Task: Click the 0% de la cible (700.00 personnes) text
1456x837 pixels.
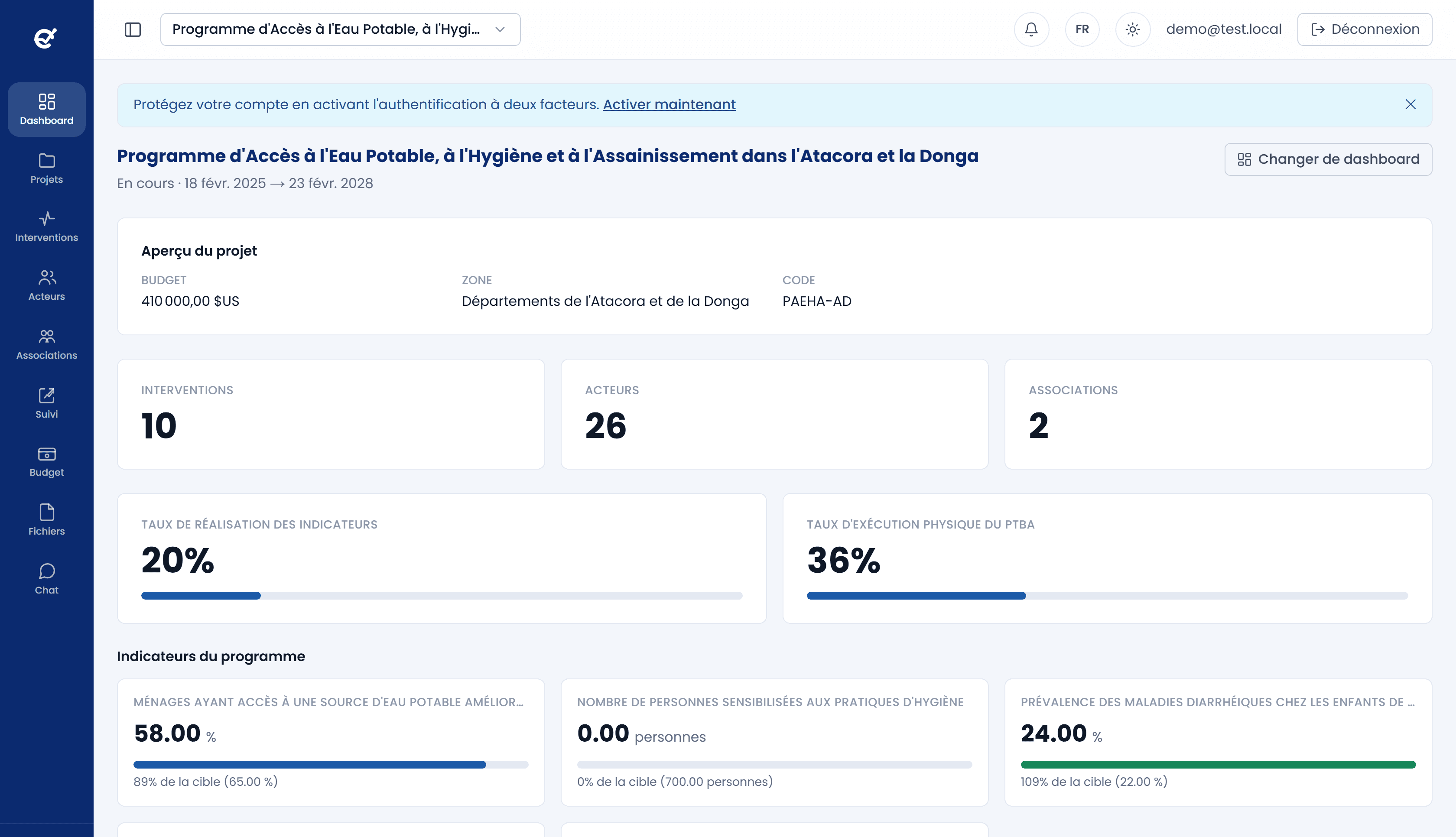Action: click(675, 782)
